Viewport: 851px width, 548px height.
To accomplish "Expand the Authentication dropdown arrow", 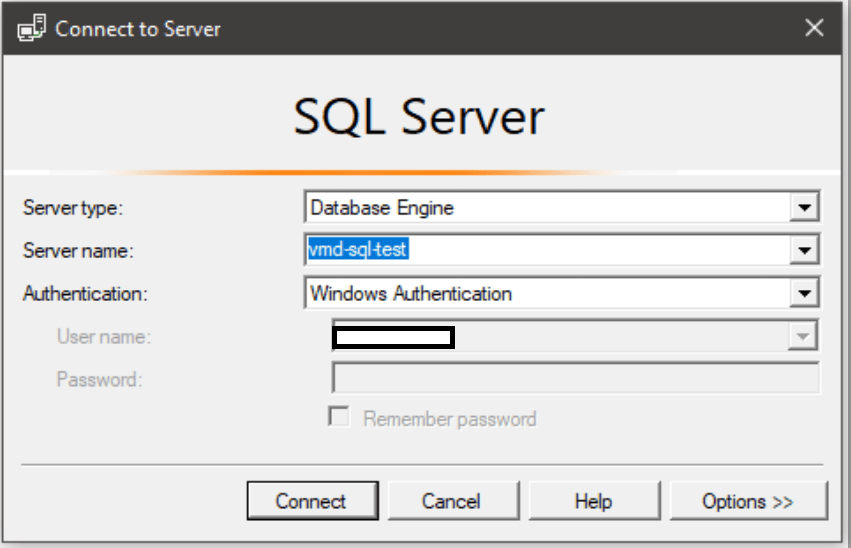I will (x=803, y=293).
